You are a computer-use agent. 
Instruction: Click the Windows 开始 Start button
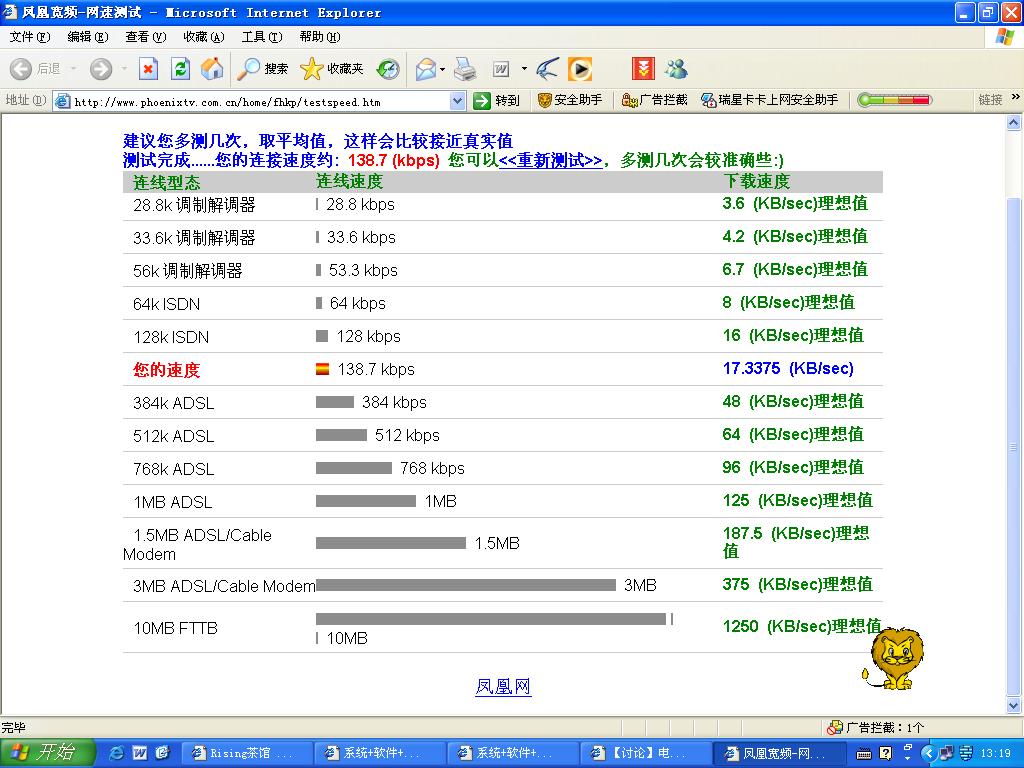(47, 753)
